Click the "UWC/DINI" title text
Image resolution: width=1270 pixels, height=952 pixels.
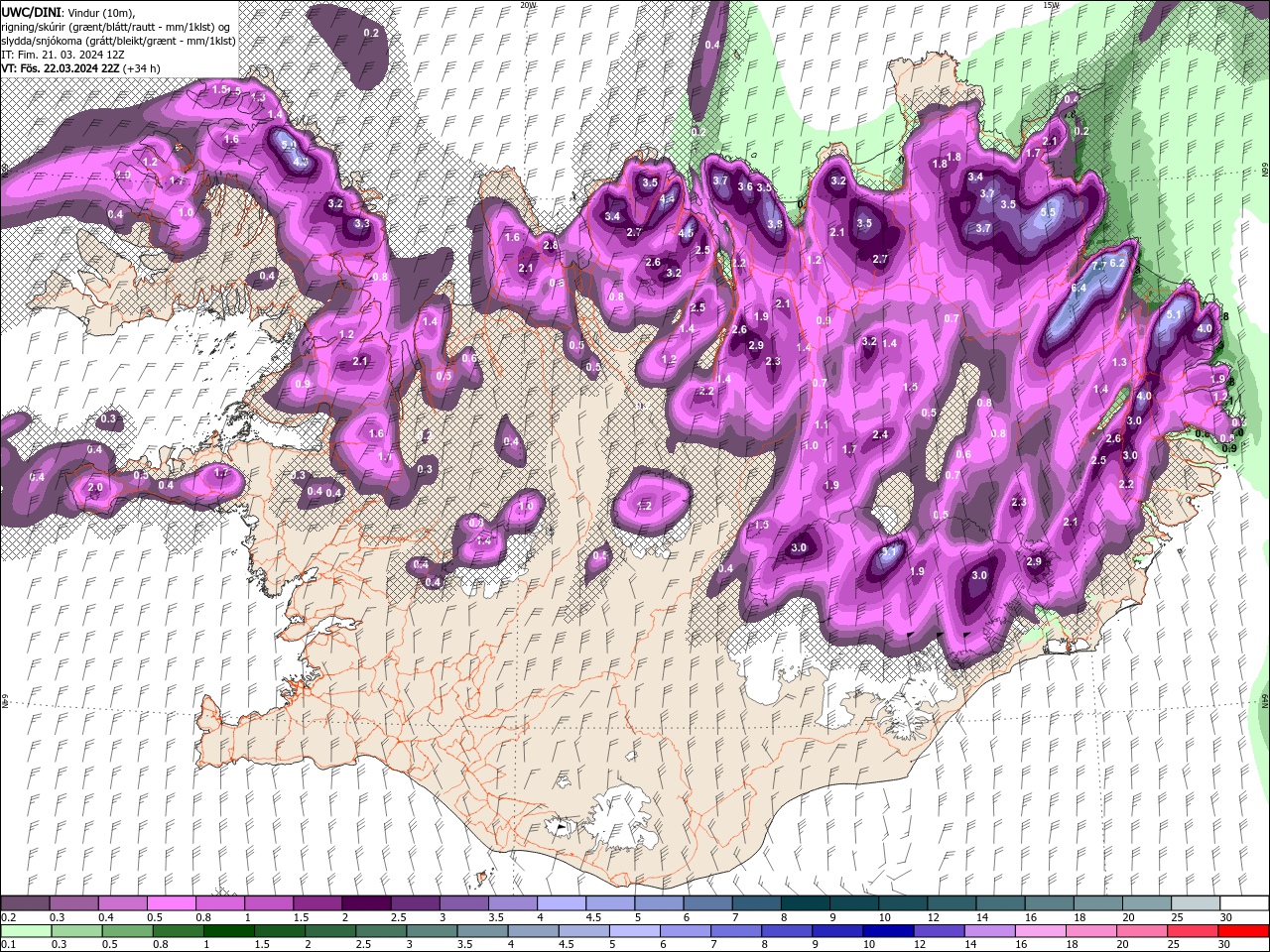(32, 11)
